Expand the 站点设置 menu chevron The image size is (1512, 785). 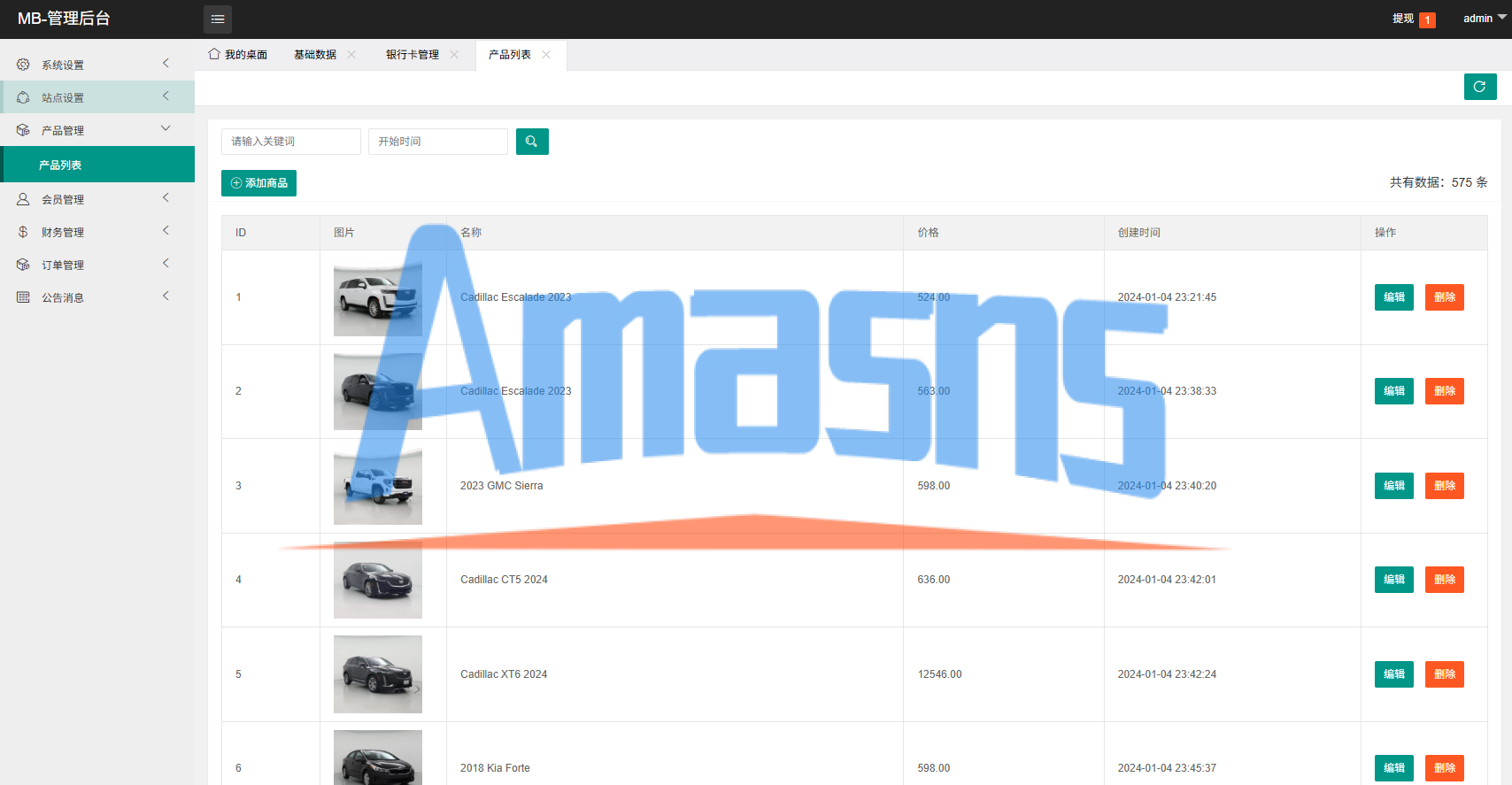pos(166,96)
